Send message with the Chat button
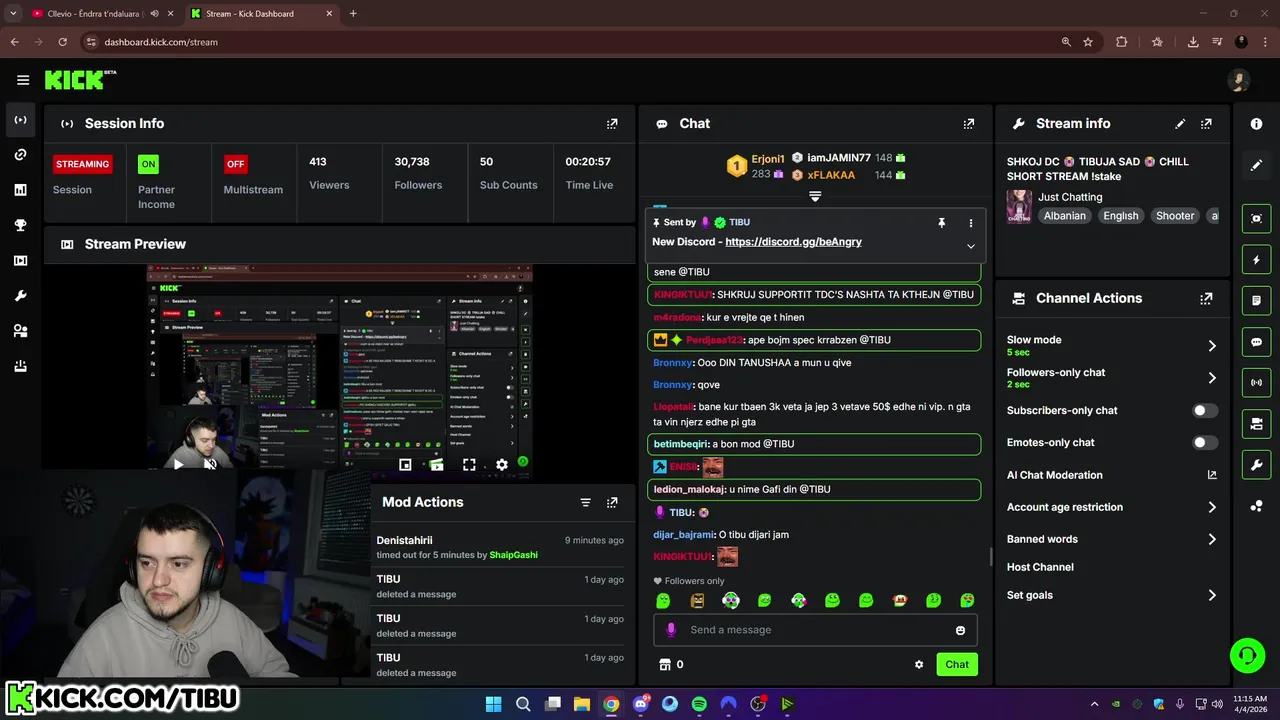This screenshot has width=1280, height=720. click(957, 664)
